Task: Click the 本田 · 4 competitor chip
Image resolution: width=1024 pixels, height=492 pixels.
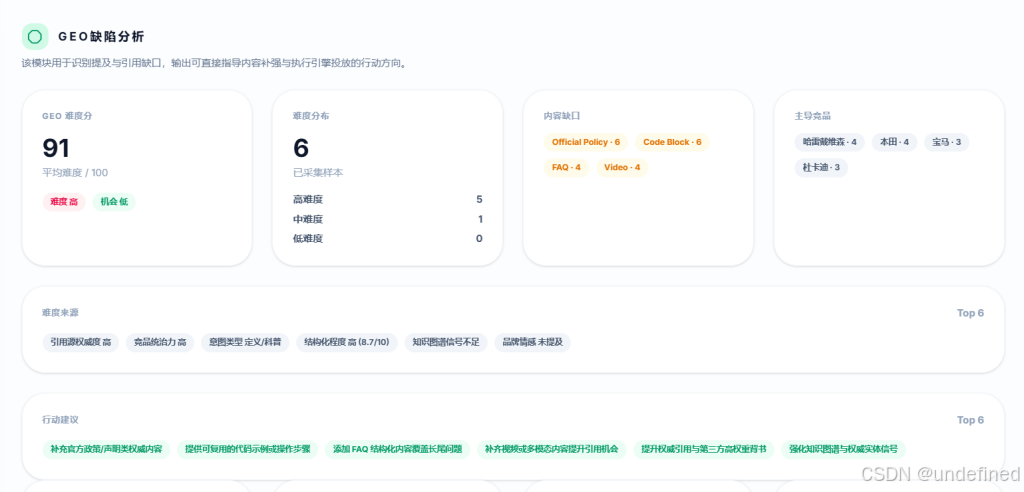Action: pyautogui.click(x=894, y=142)
